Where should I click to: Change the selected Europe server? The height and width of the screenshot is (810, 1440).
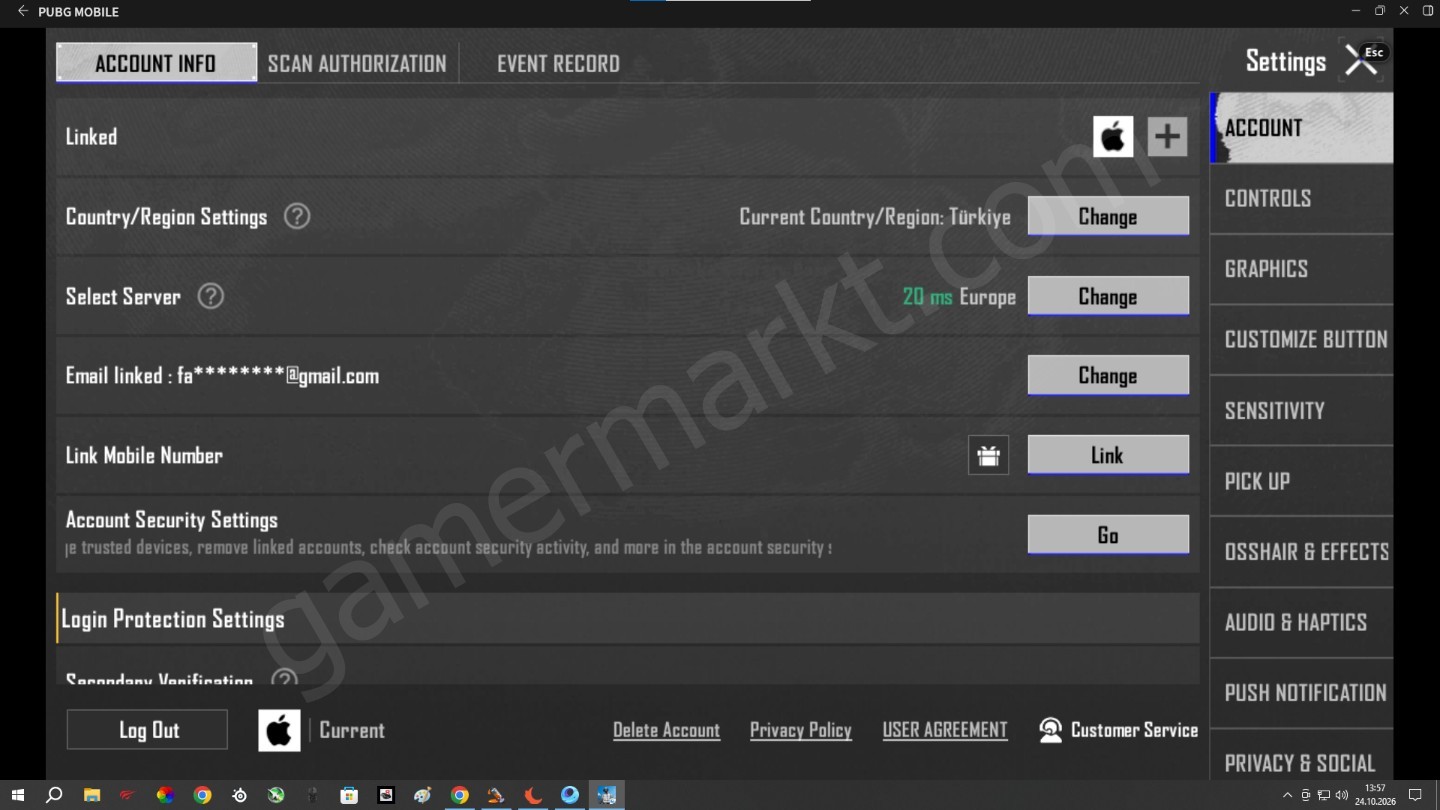(x=1108, y=296)
